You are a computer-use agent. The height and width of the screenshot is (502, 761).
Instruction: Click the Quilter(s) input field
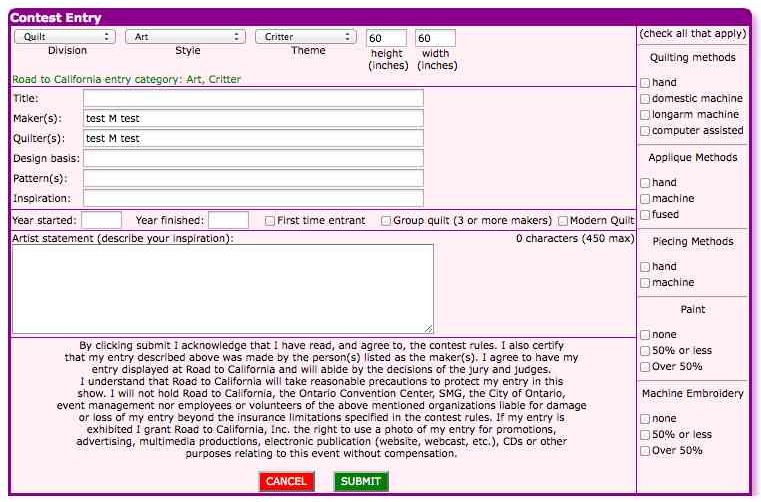click(253, 138)
